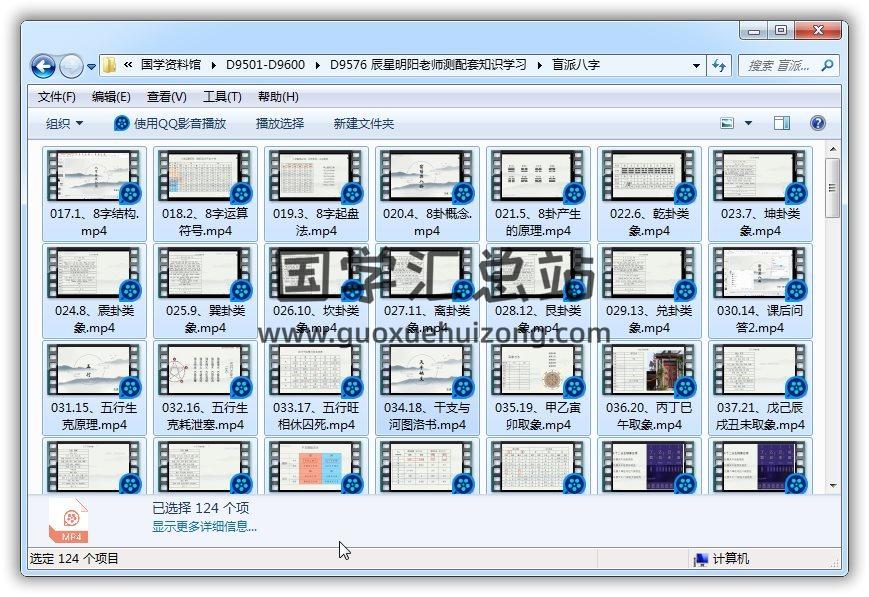Screen dimensions: 869x597
Task: Click QQ影音 icon on play button
Action: coord(122,123)
